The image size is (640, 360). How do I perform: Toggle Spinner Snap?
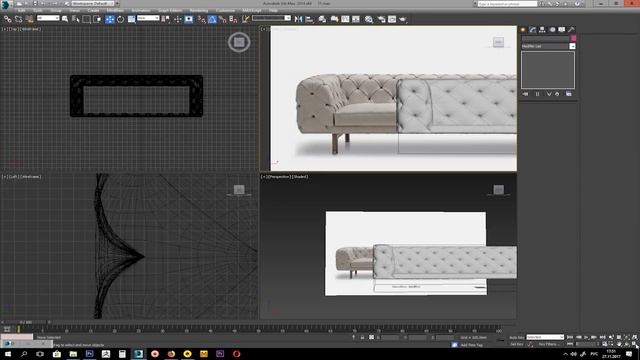pyautogui.click(x=233, y=19)
